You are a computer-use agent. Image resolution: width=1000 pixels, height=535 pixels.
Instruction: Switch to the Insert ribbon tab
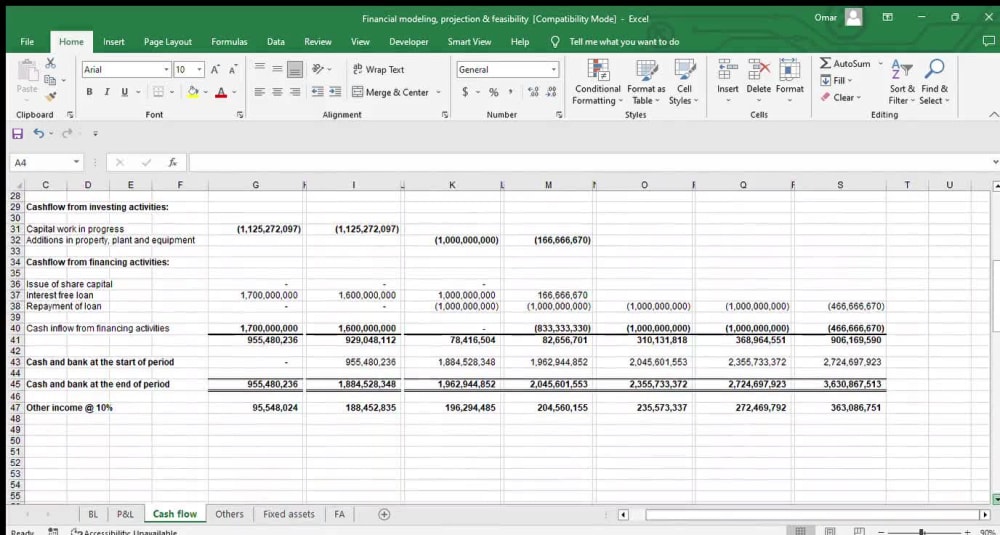click(114, 41)
